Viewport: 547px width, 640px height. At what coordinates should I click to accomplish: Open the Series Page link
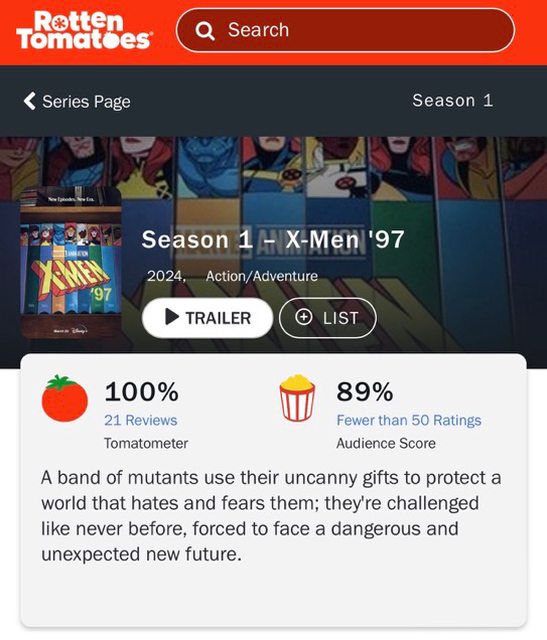(x=86, y=102)
